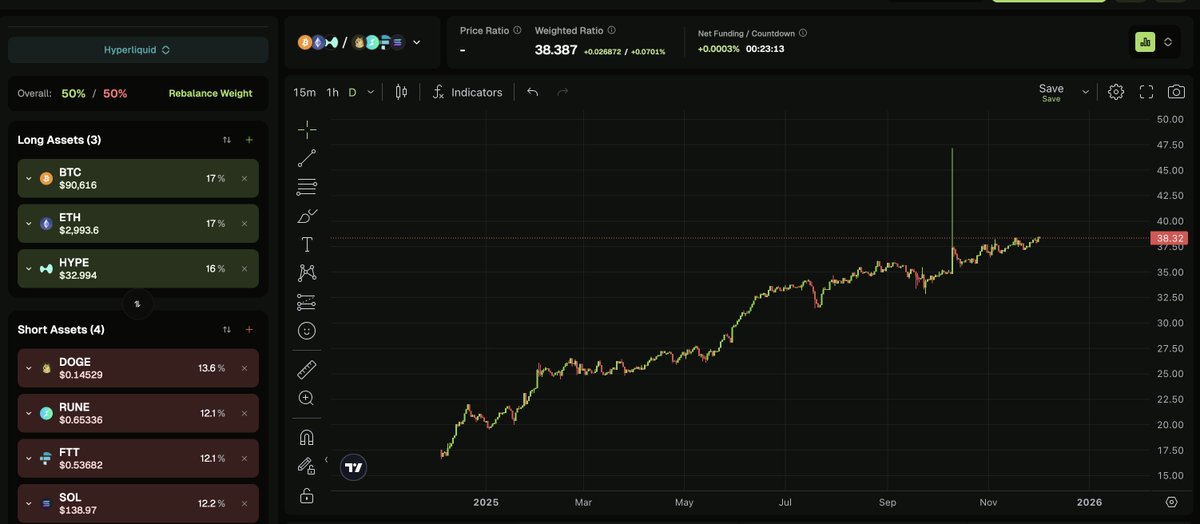1200x524 pixels.
Task: Remove FTT from short assets
Action: pos(244,458)
